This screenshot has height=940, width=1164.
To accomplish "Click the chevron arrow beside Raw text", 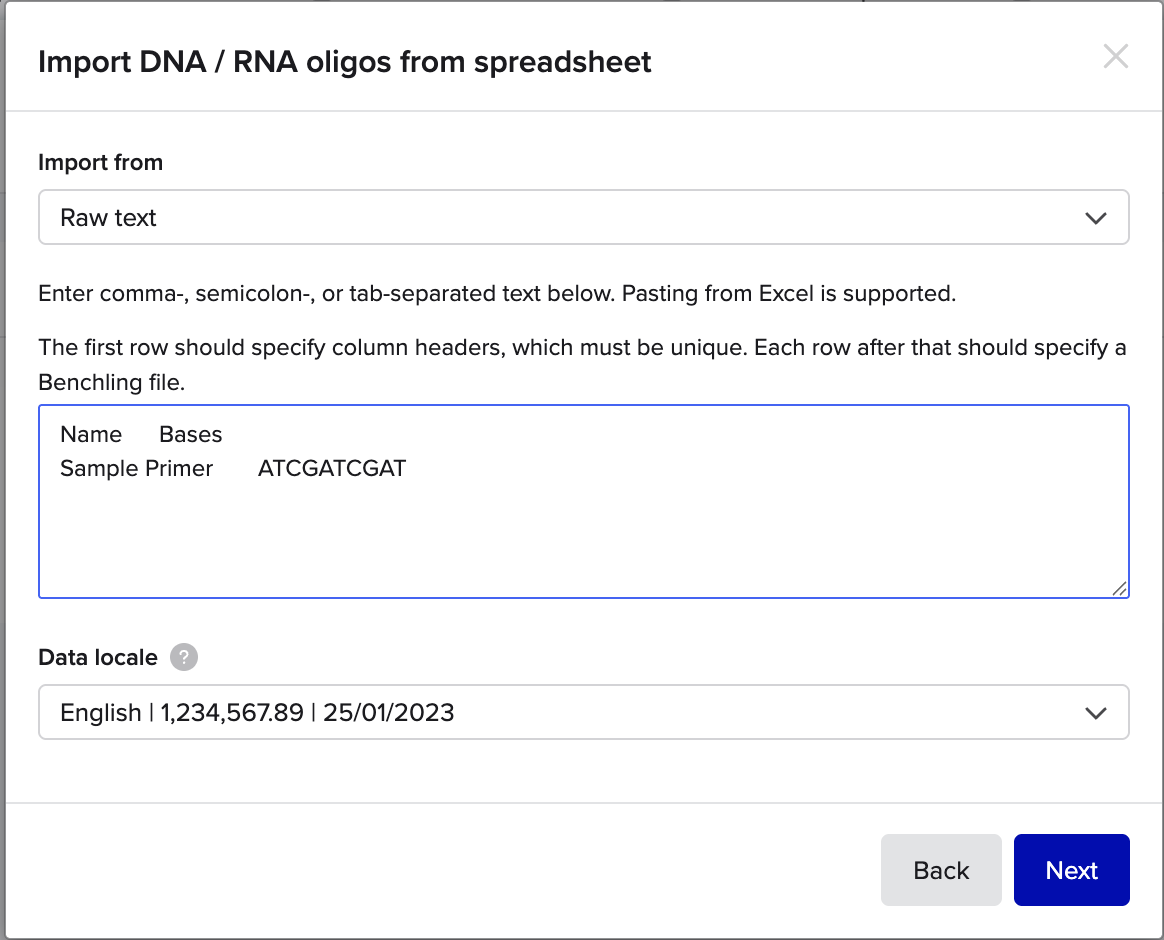I will (1096, 218).
